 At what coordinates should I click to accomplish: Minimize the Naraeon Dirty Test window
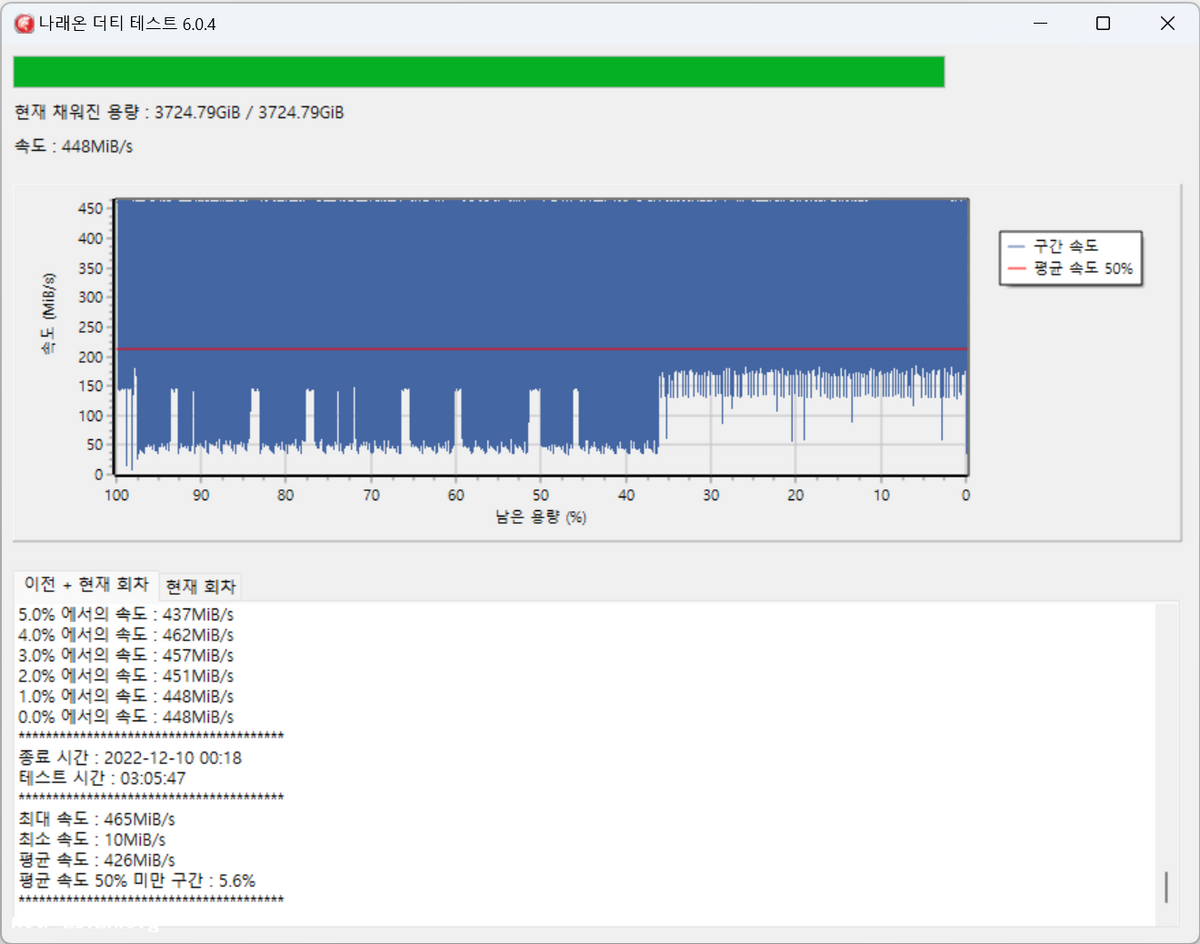(1040, 24)
